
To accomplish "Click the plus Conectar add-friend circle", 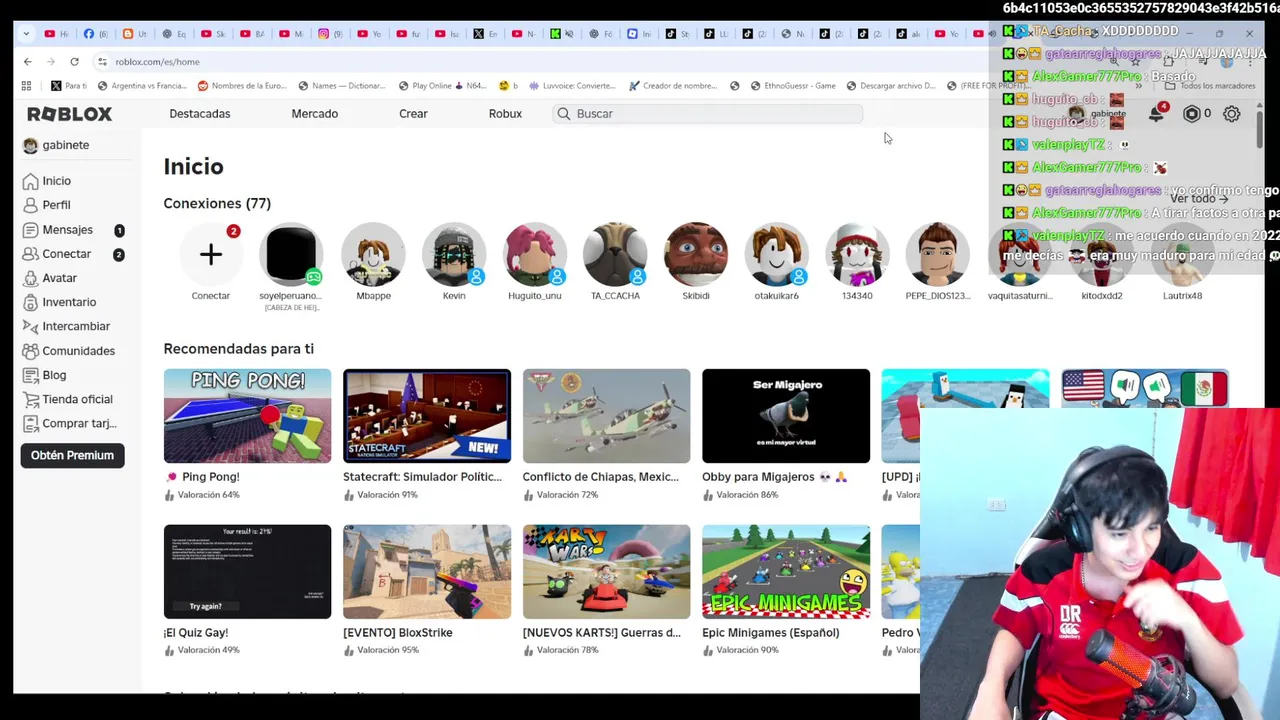I will coord(211,254).
